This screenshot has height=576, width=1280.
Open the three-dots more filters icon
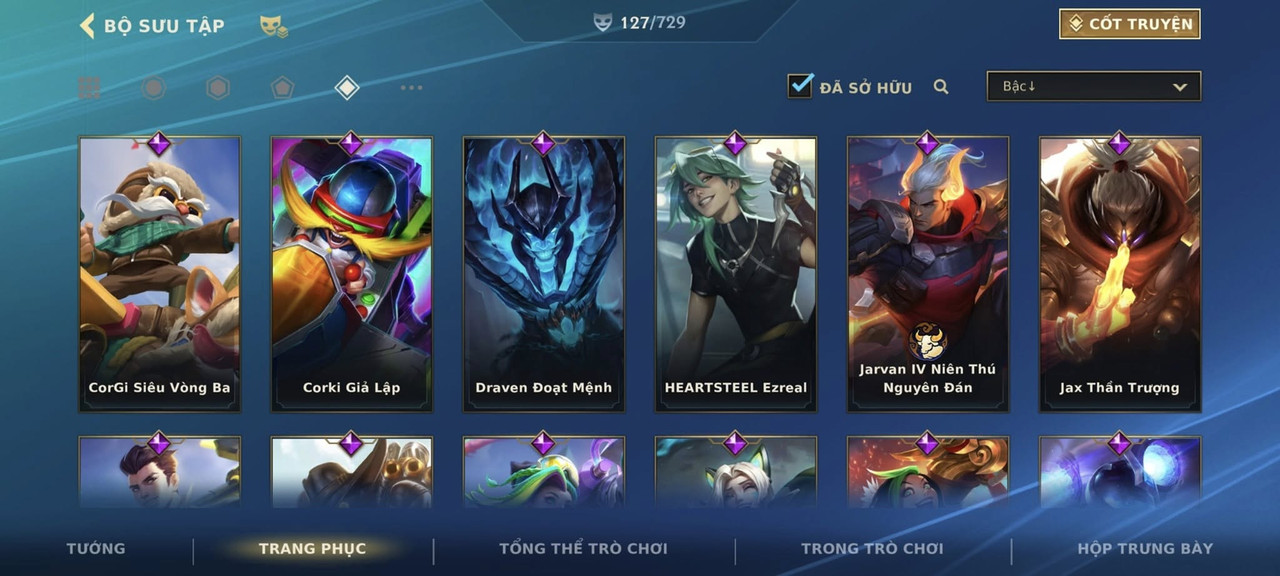coord(411,88)
